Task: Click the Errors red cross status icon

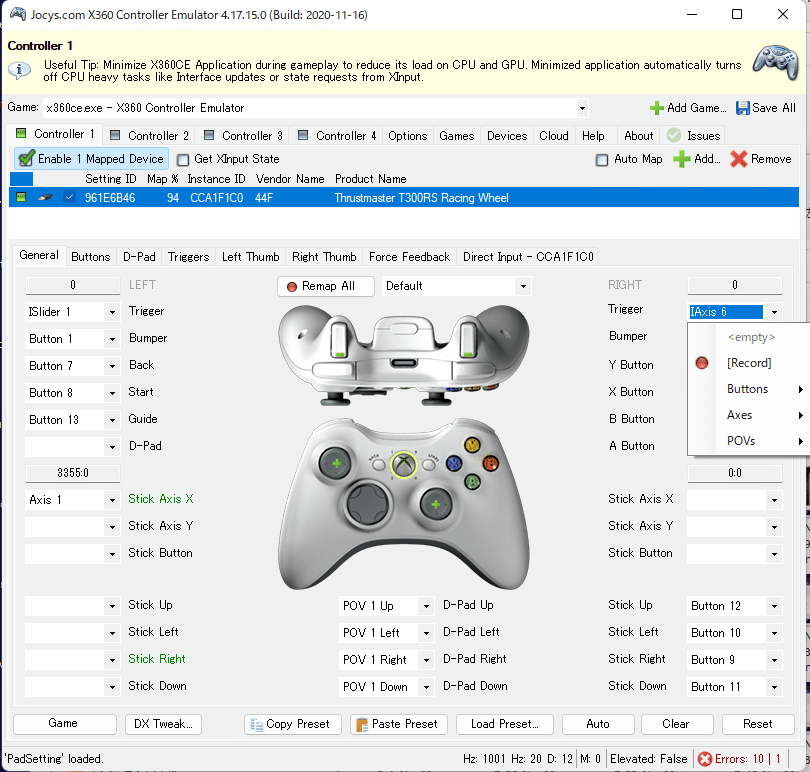Action: click(705, 759)
